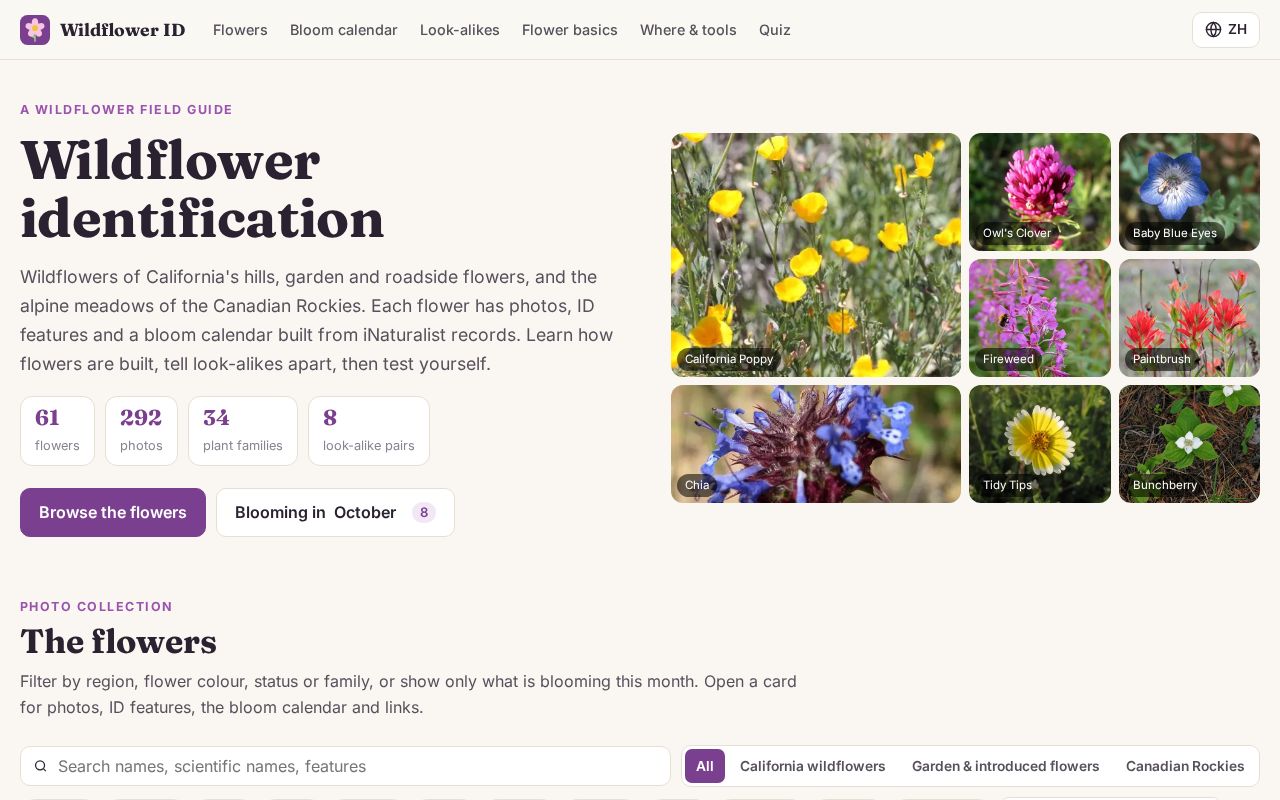Click the 8 look-alike pairs stat
The image size is (1280, 800).
click(369, 431)
